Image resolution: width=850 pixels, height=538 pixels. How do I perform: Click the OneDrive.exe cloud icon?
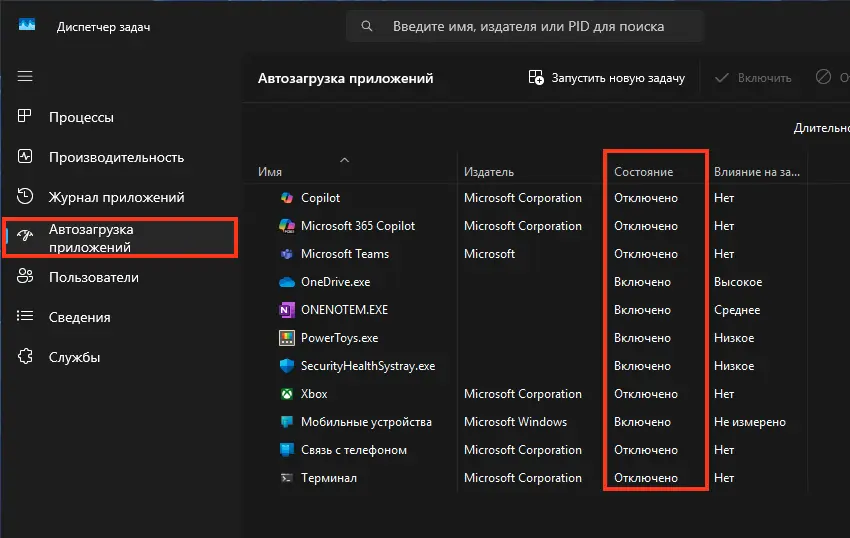pos(286,282)
